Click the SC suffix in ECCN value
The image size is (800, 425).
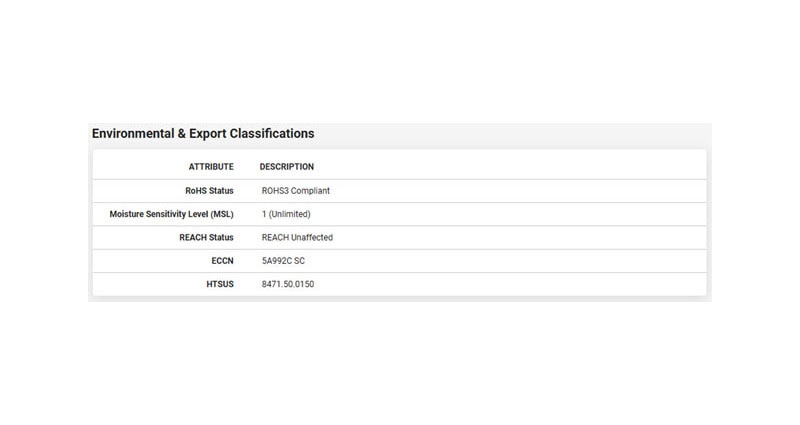300,261
